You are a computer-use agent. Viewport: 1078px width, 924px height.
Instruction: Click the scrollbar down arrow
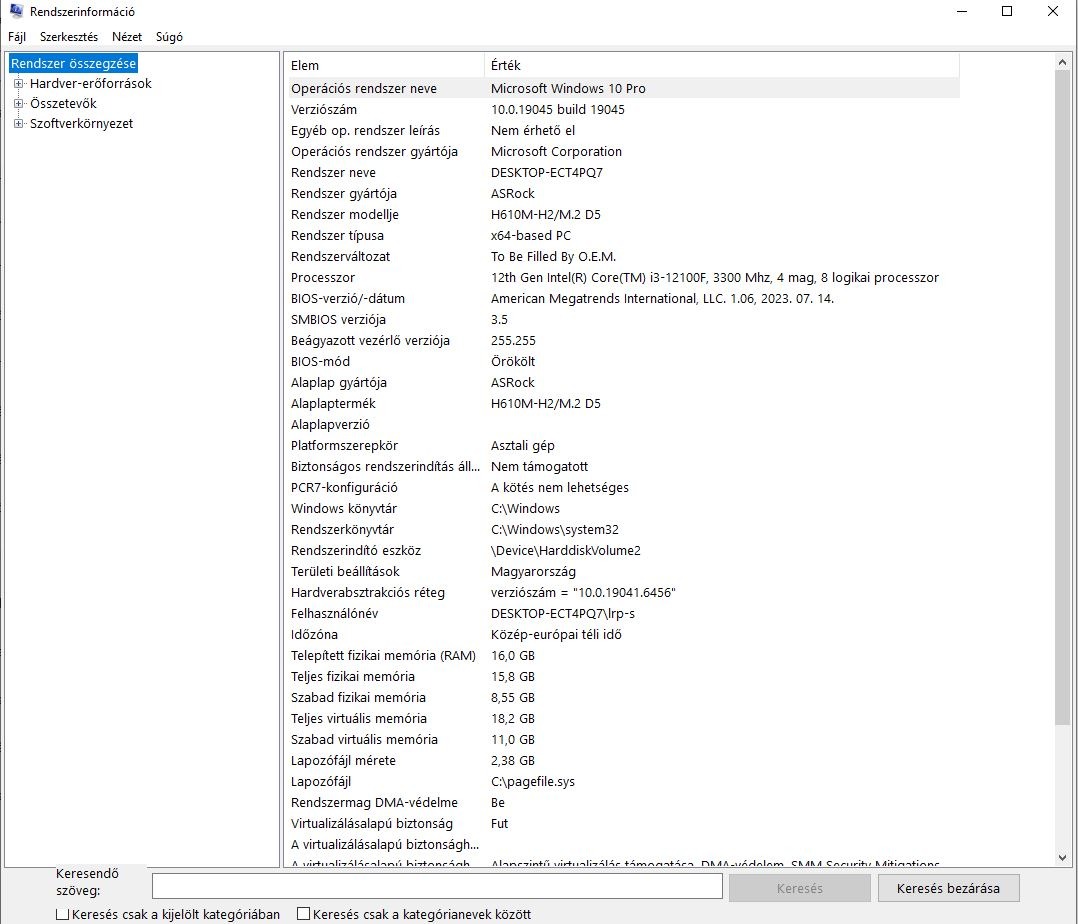1062,857
